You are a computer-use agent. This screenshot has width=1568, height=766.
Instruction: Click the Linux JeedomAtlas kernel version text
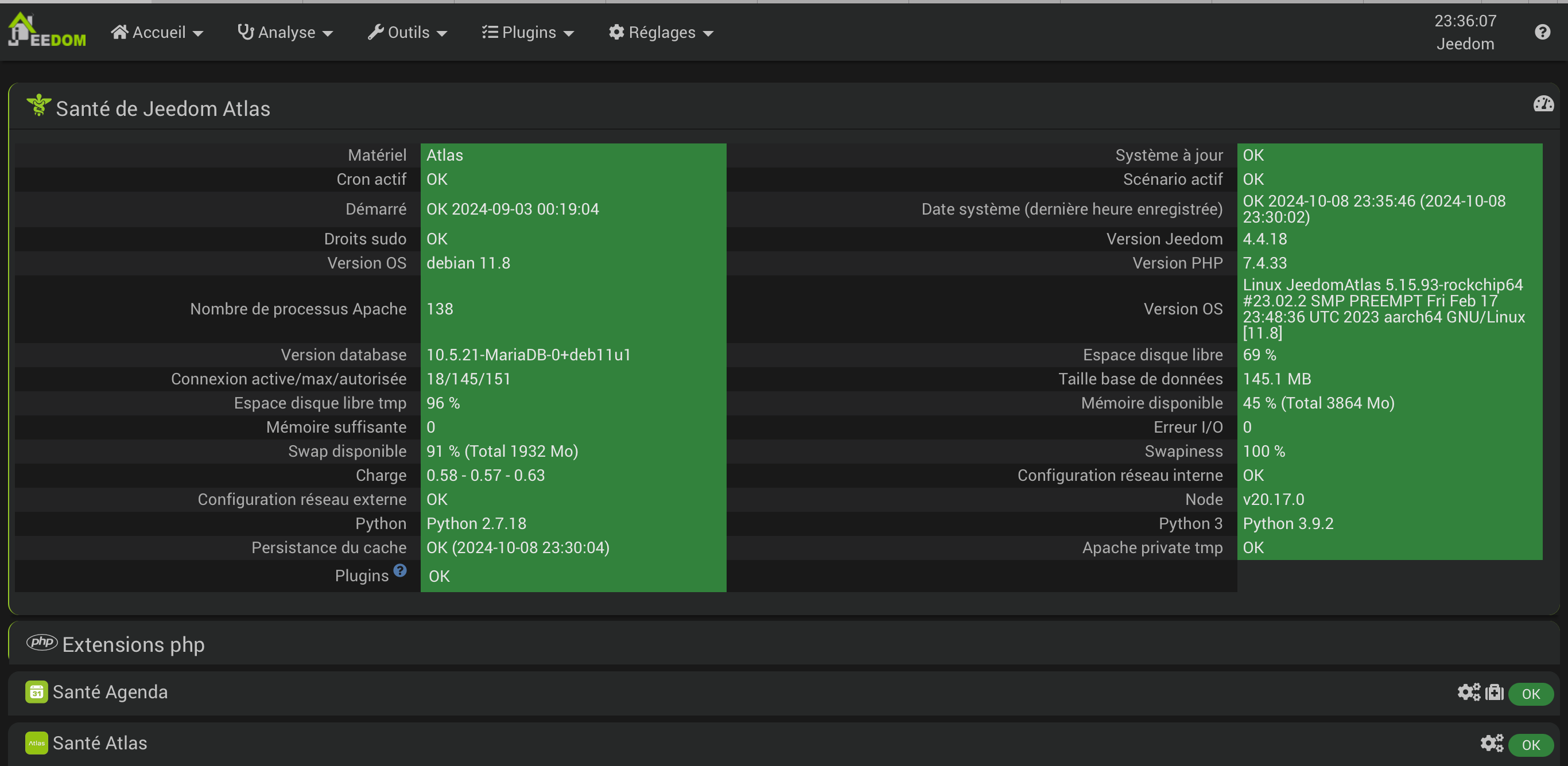tap(1384, 309)
